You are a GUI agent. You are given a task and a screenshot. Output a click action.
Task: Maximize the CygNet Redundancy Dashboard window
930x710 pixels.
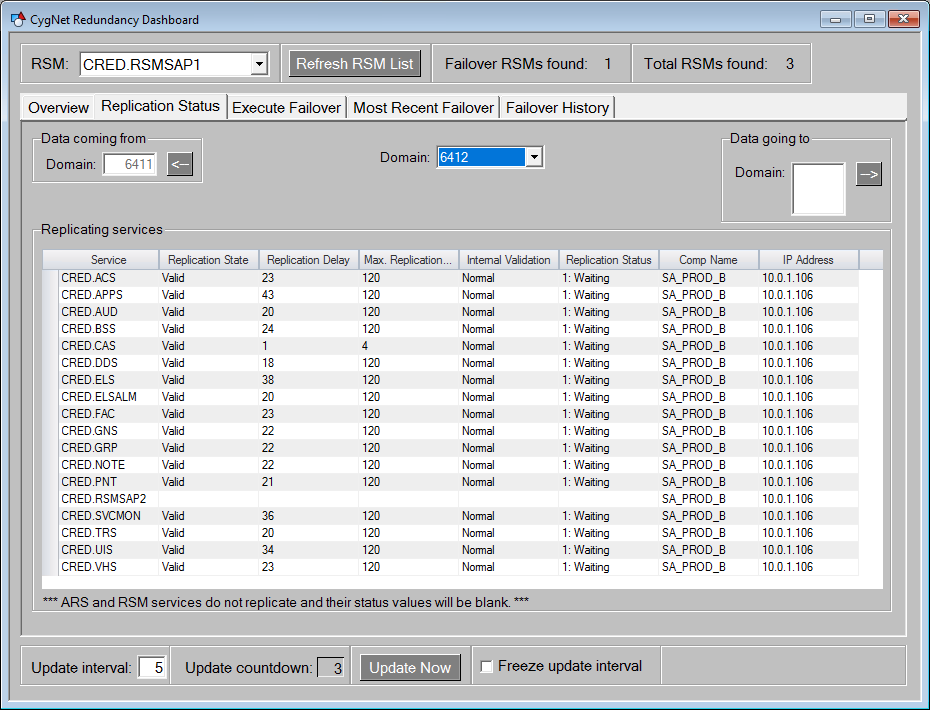coord(870,19)
